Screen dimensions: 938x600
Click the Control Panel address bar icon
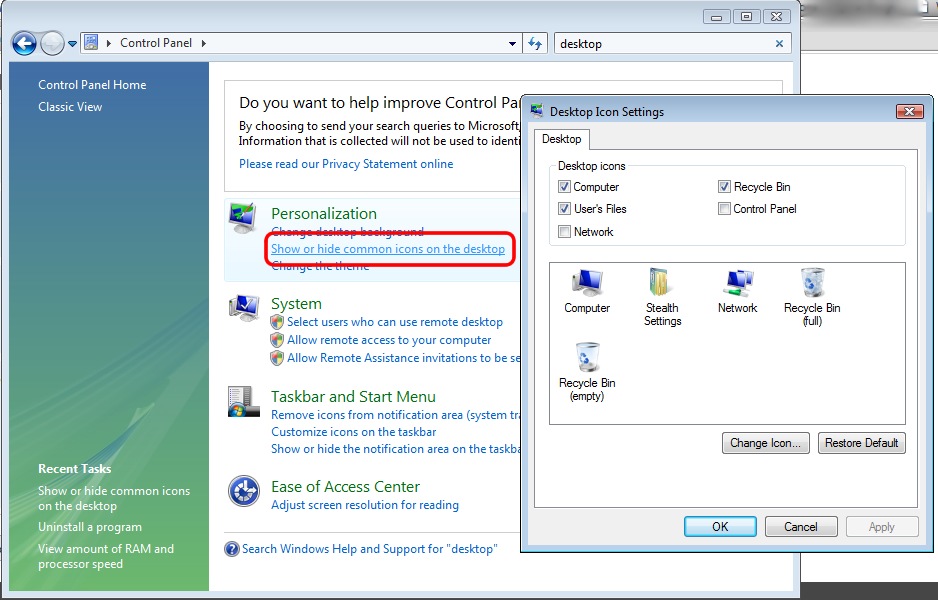91,42
